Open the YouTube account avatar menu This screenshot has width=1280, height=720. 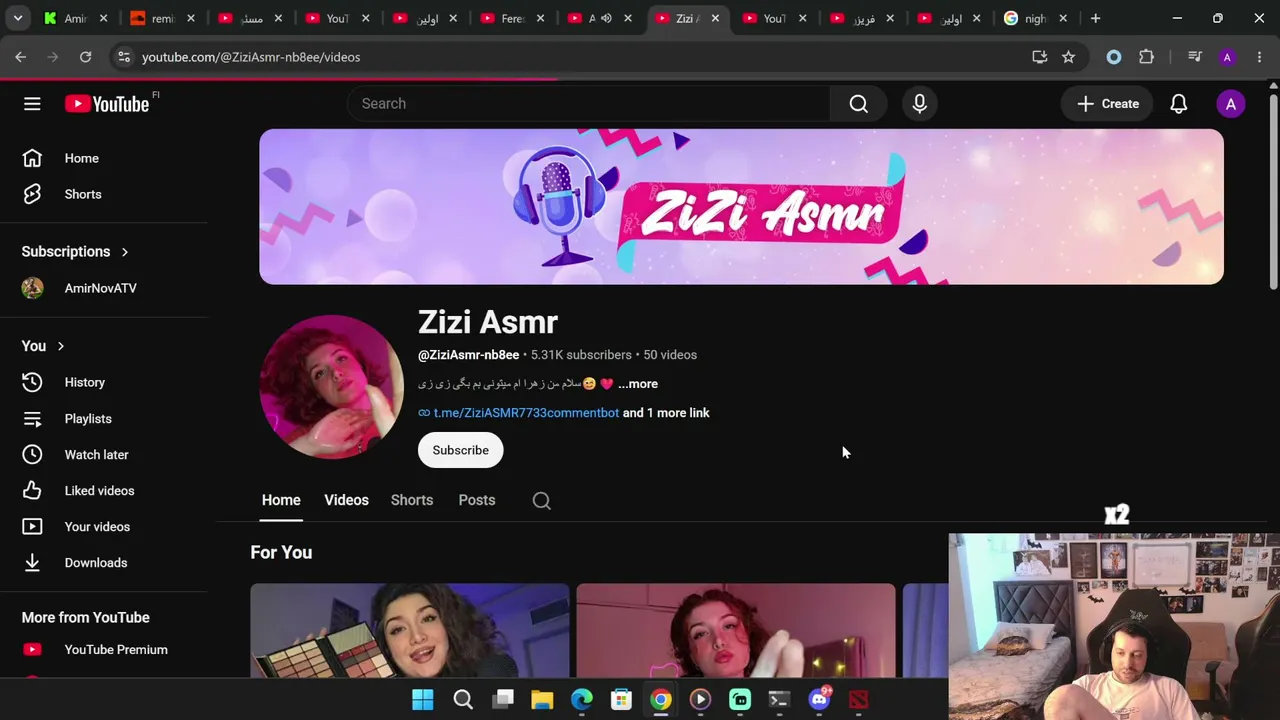coord(1230,104)
